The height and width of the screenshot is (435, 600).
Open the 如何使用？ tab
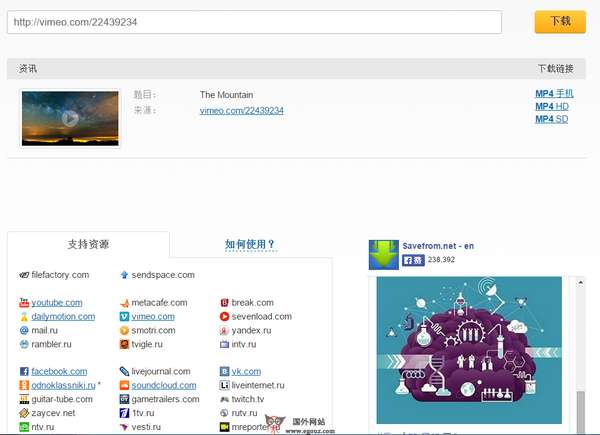click(249, 244)
